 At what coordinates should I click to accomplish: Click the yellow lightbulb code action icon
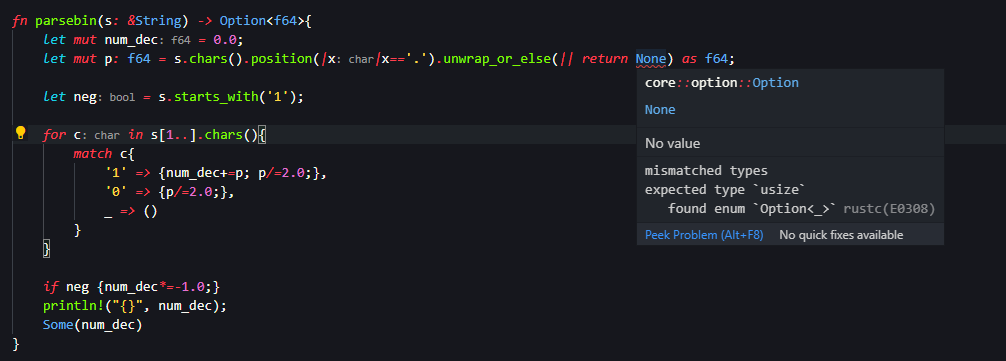21,133
